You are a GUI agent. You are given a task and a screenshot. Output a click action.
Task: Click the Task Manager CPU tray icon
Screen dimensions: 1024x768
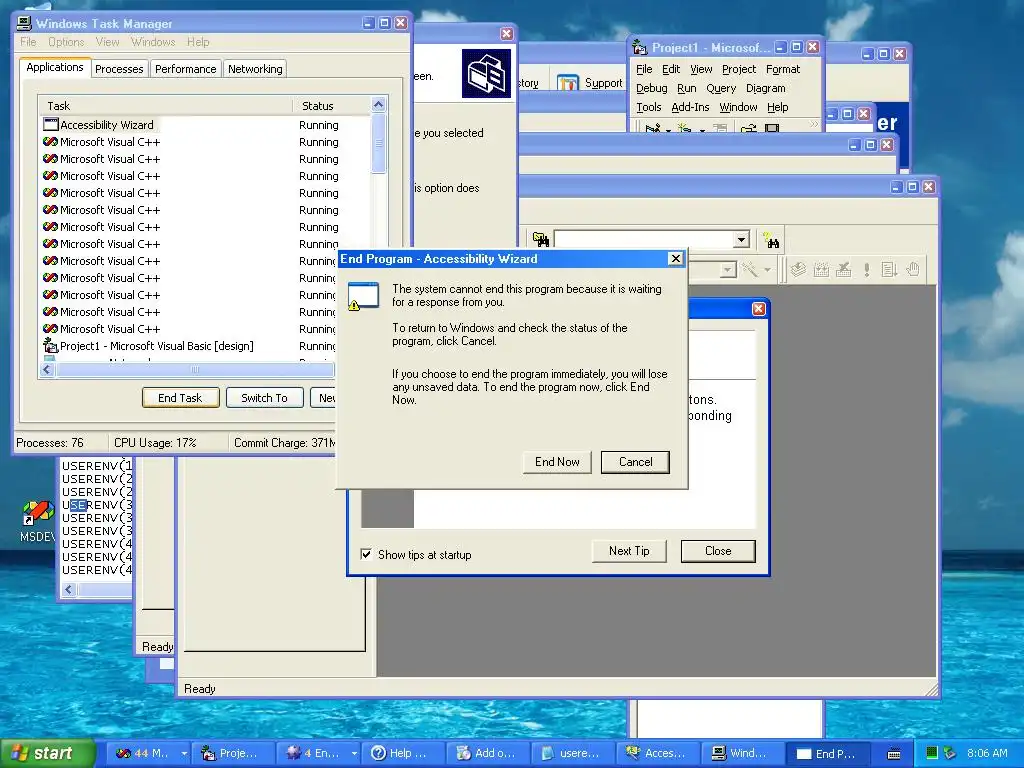point(932,753)
